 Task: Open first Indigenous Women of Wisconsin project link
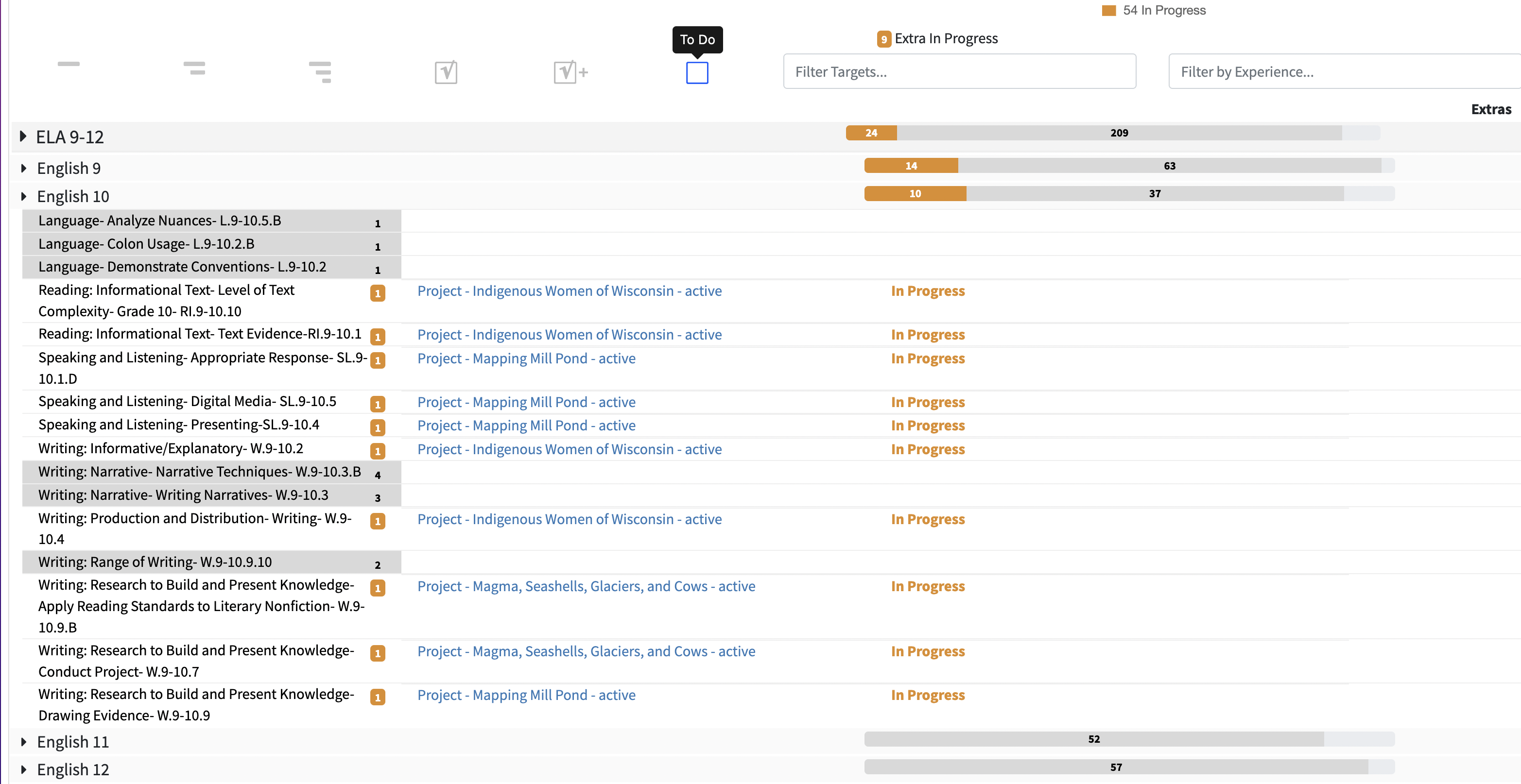569,291
